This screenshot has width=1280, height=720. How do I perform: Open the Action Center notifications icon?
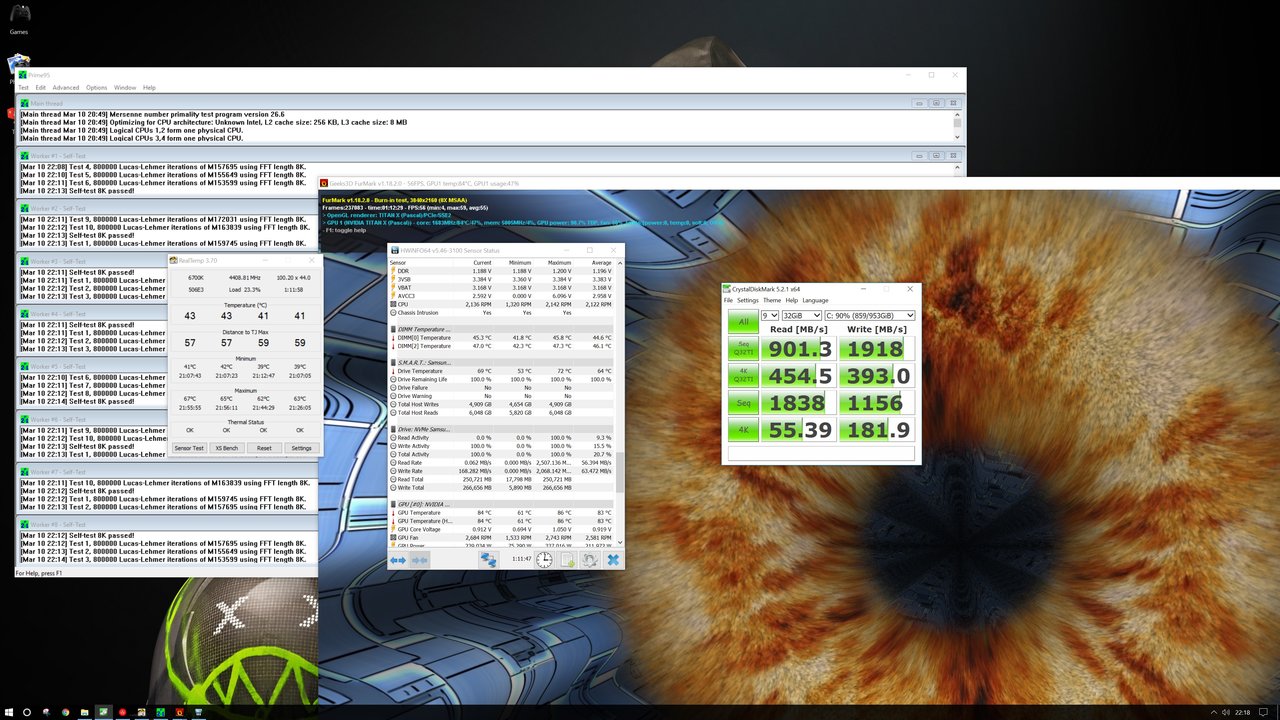[1264, 712]
